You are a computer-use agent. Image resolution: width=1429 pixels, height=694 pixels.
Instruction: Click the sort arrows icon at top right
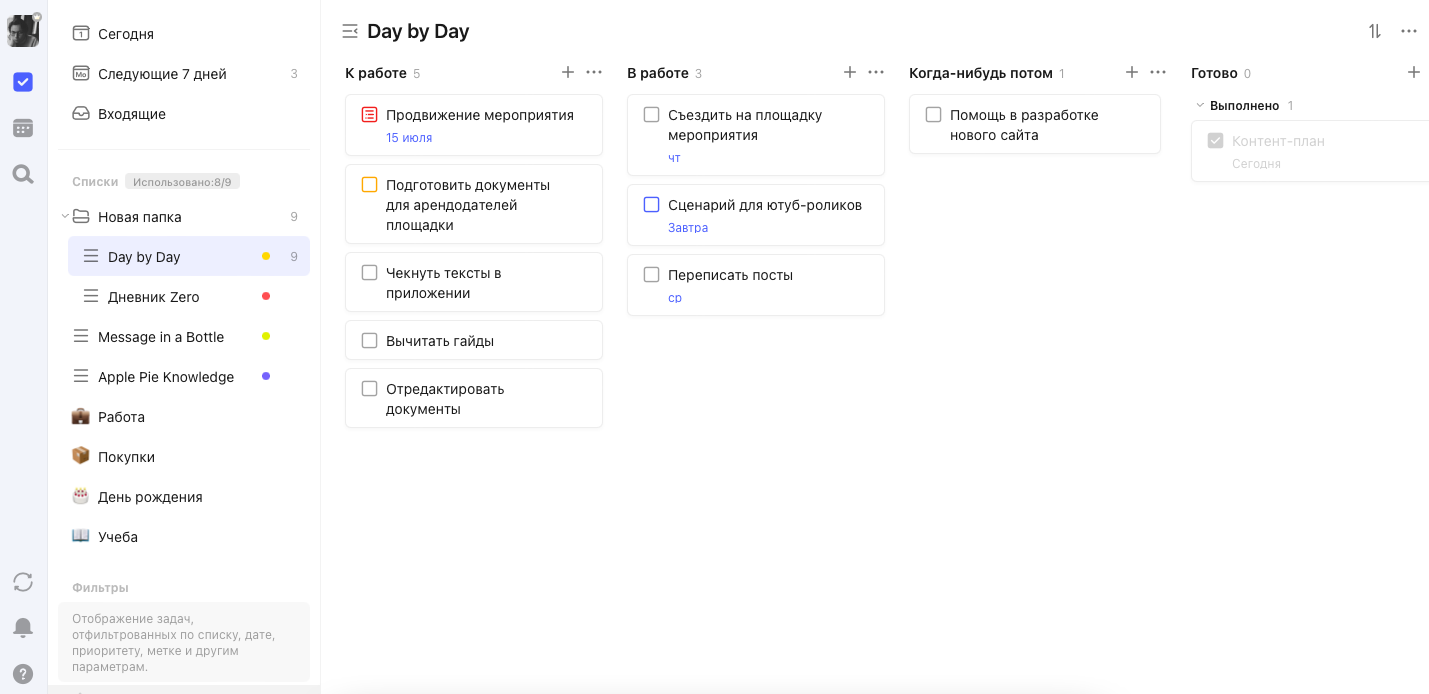point(1375,31)
